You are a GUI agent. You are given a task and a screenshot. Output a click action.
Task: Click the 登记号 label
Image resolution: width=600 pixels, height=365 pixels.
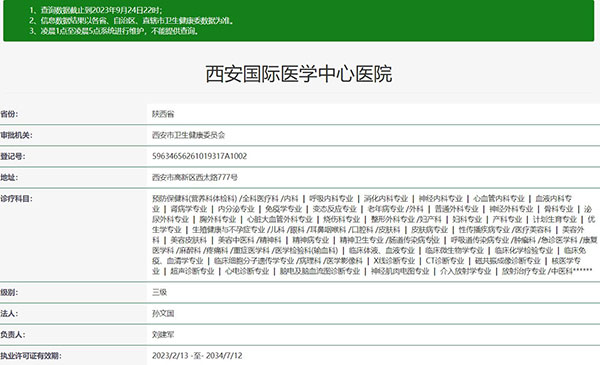pos(13,156)
